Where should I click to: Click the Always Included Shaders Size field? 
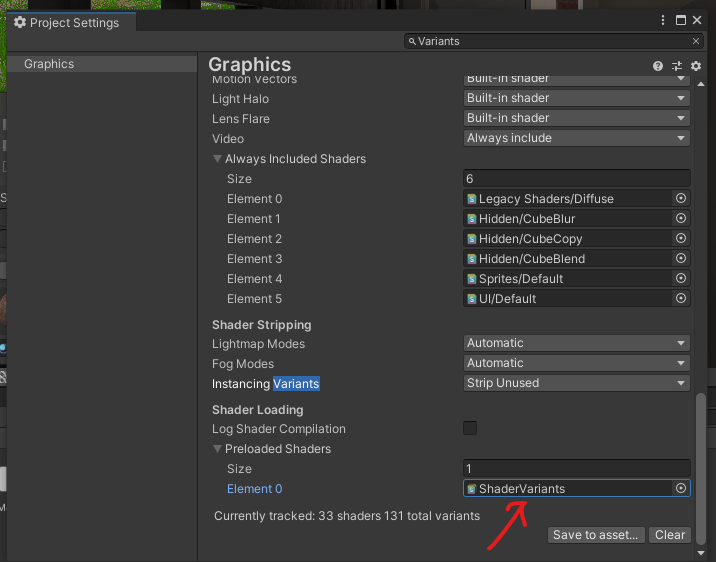pyautogui.click(x=577, y=178)
